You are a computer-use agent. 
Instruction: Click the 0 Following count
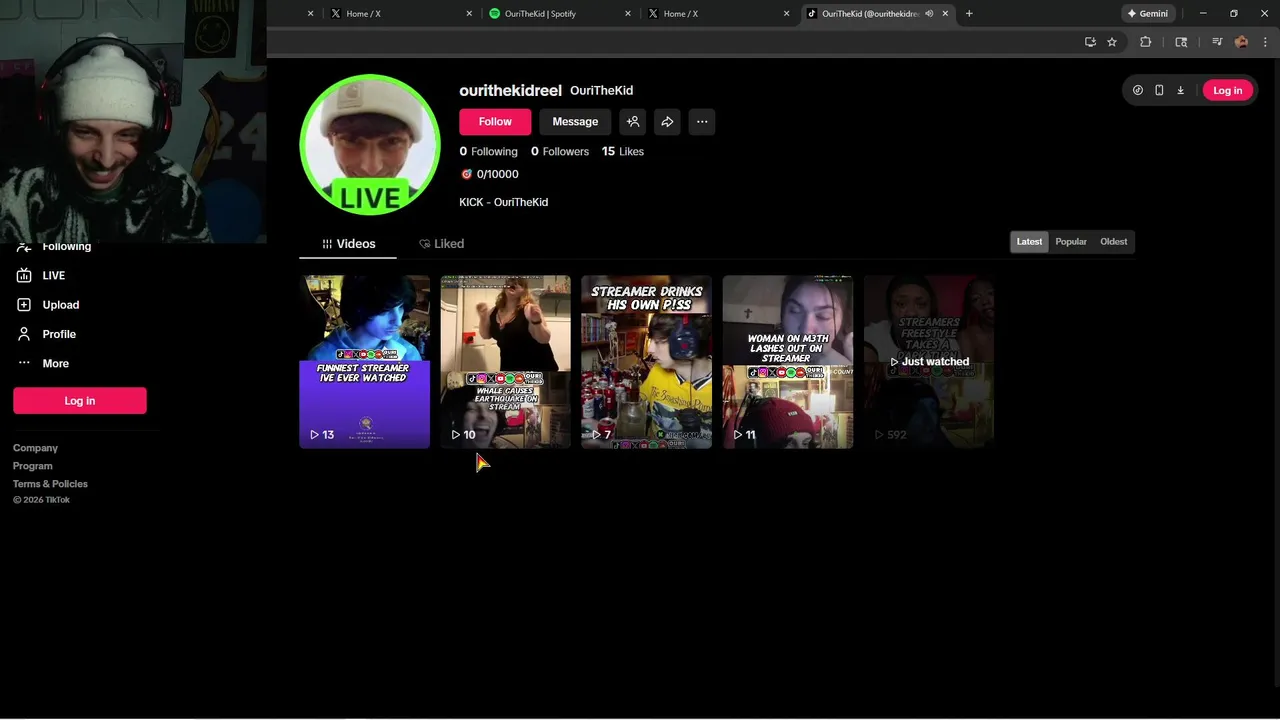coord(488,152)
